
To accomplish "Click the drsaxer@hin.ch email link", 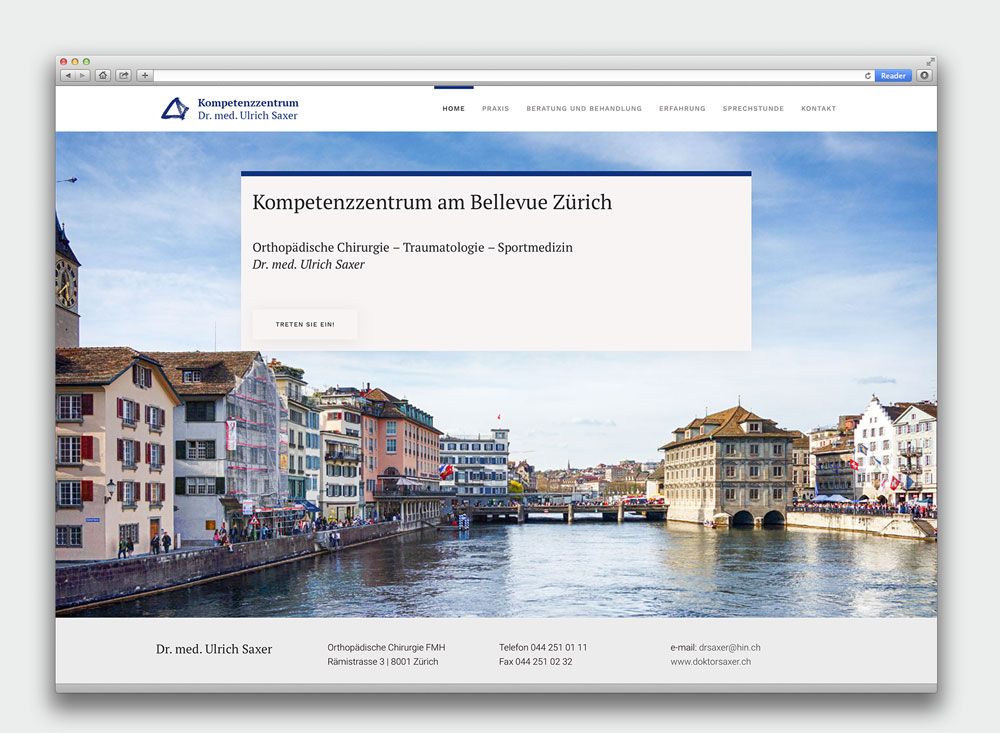I will [x=729, y=647].
